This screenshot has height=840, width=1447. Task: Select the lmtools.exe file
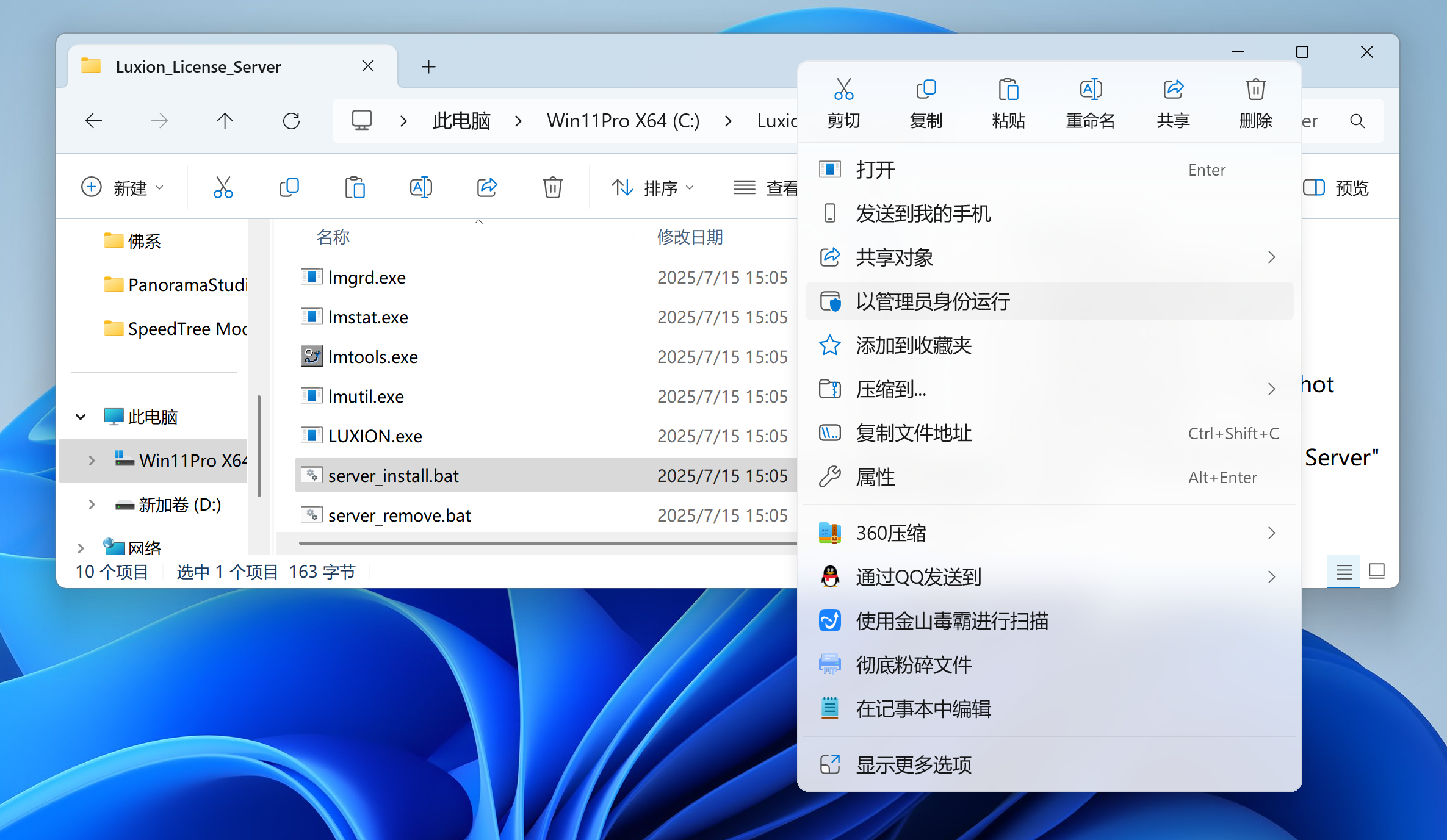[x=373, y=357]
